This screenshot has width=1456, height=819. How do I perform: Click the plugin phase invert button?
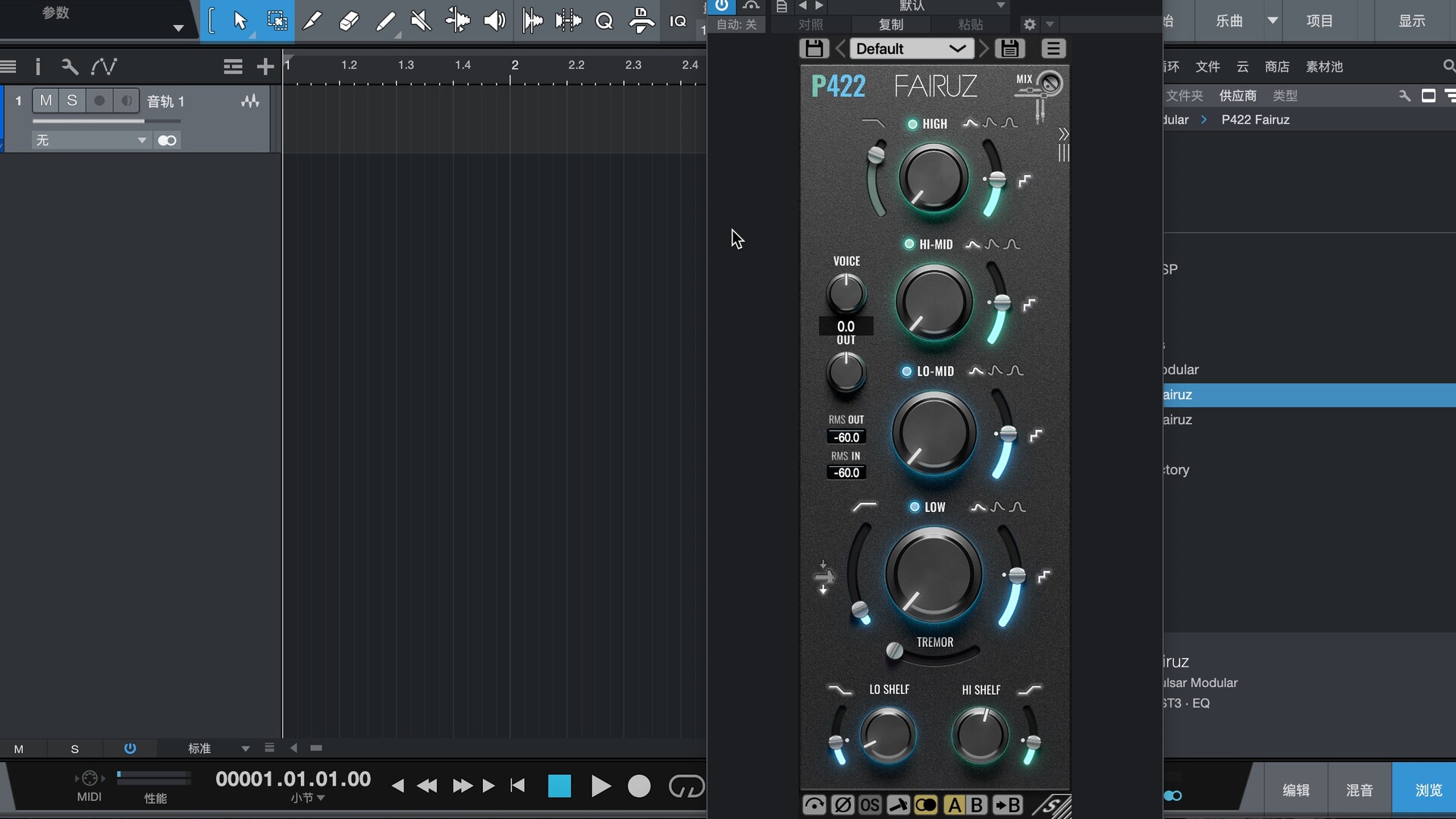842,805
